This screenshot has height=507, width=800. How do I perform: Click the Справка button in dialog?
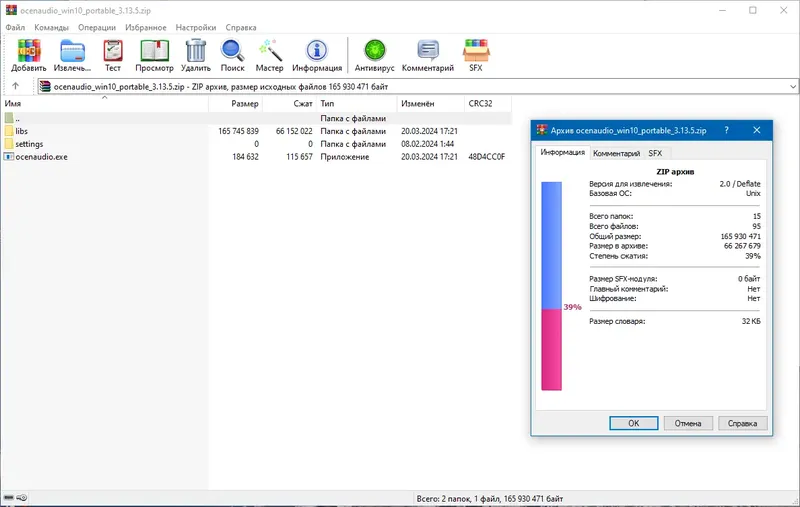tap(742, 423)
